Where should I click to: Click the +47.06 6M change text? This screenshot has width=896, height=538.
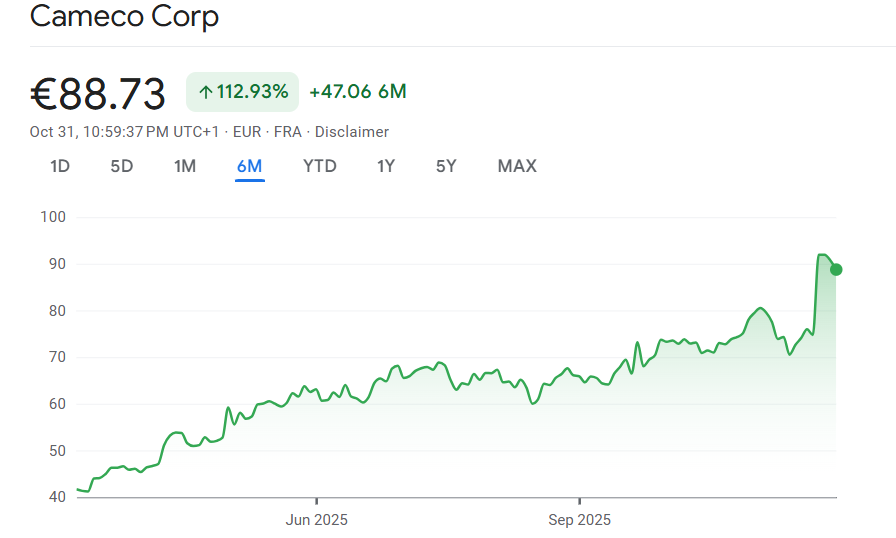click(358, 92)
